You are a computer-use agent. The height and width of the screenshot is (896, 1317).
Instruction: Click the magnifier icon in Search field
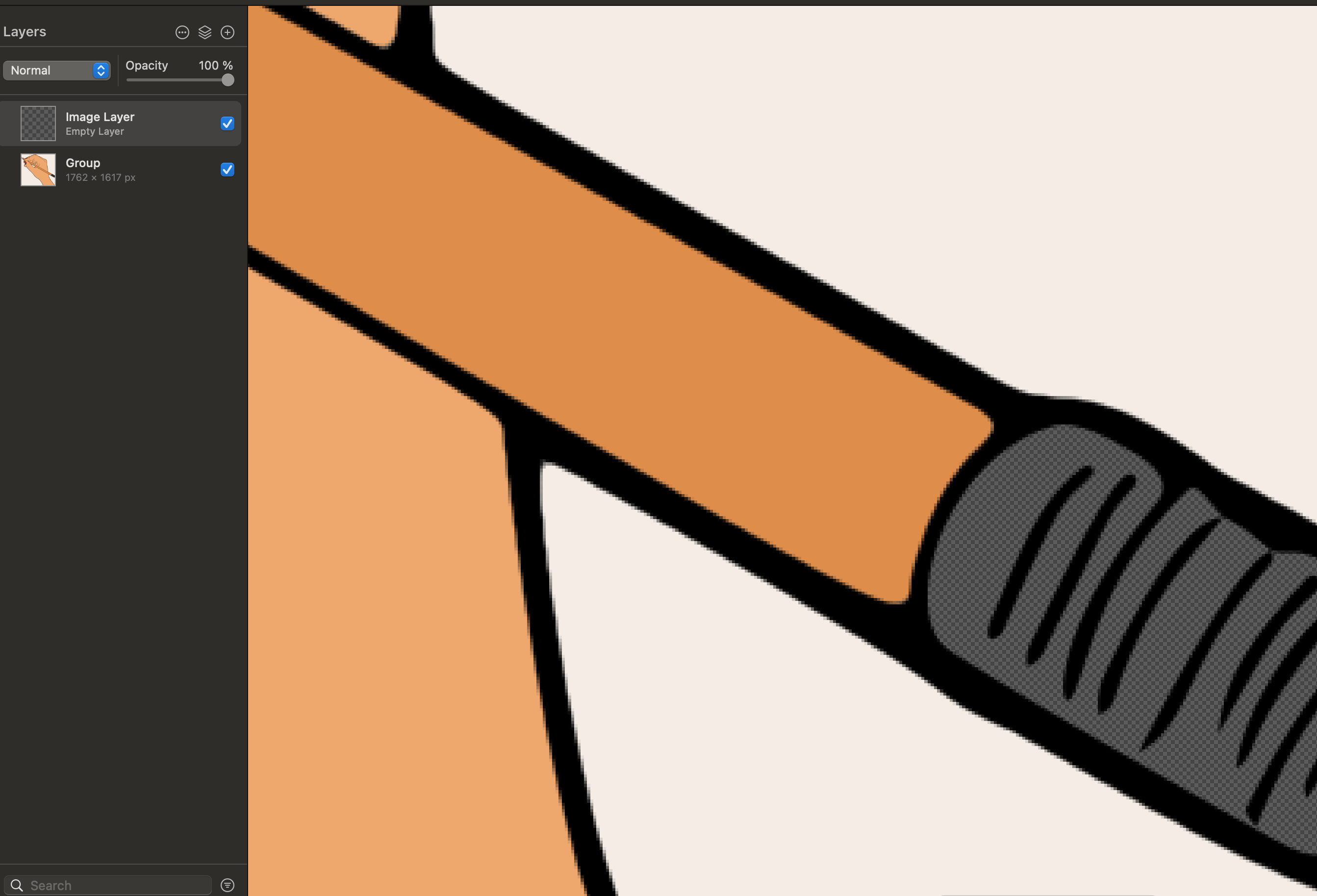[17, 885]
